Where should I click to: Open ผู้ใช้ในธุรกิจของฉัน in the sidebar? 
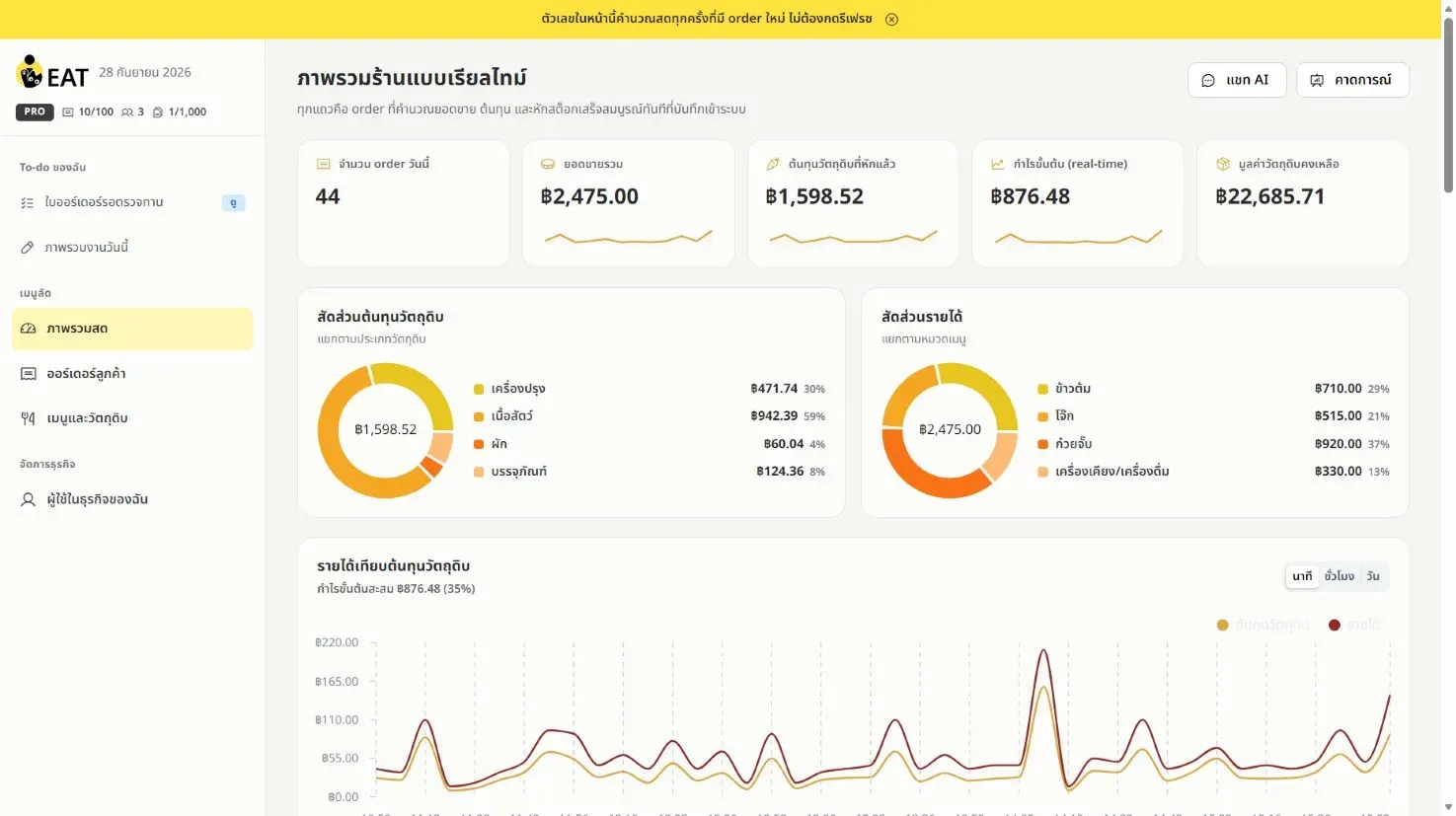click(x=132, y=499)
